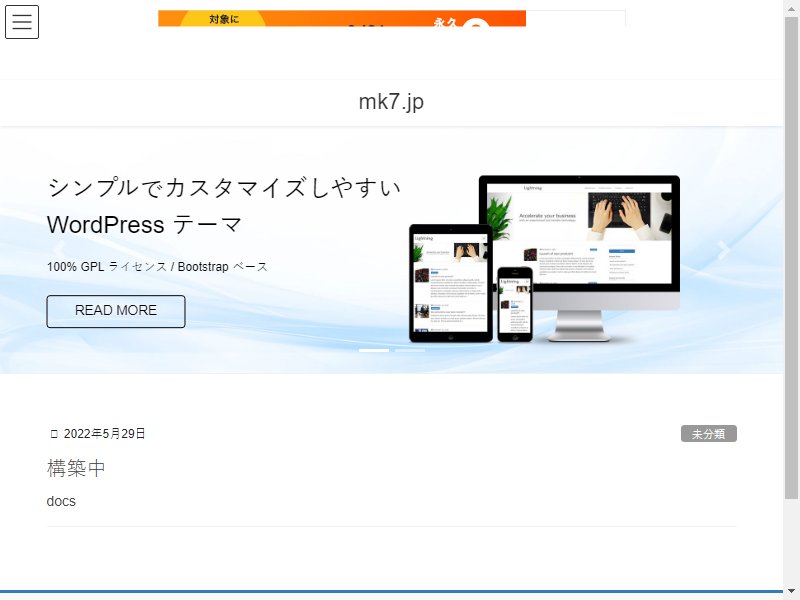Select the first carousel indicator
Image resolution: width=800 pixels, height=600 pixels.
click(x=374, y=351)
